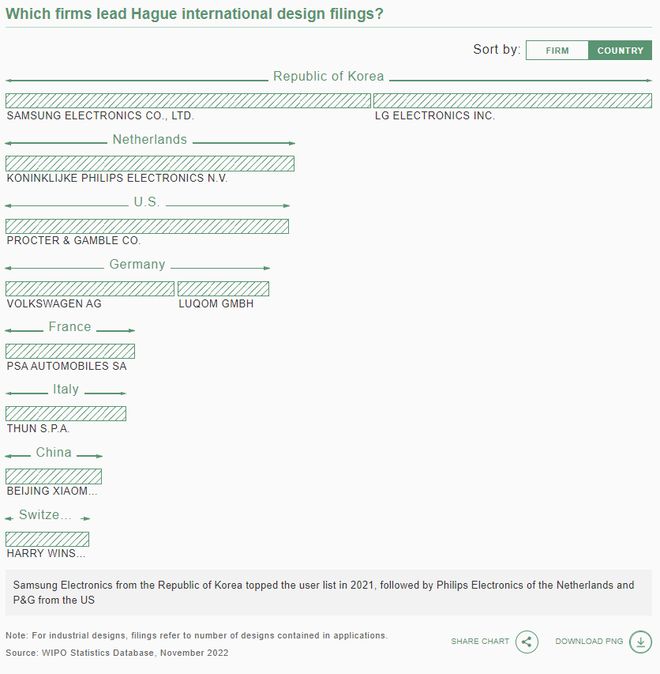Click the Koninklijke Philips Electronics bar

pos(150,164)
